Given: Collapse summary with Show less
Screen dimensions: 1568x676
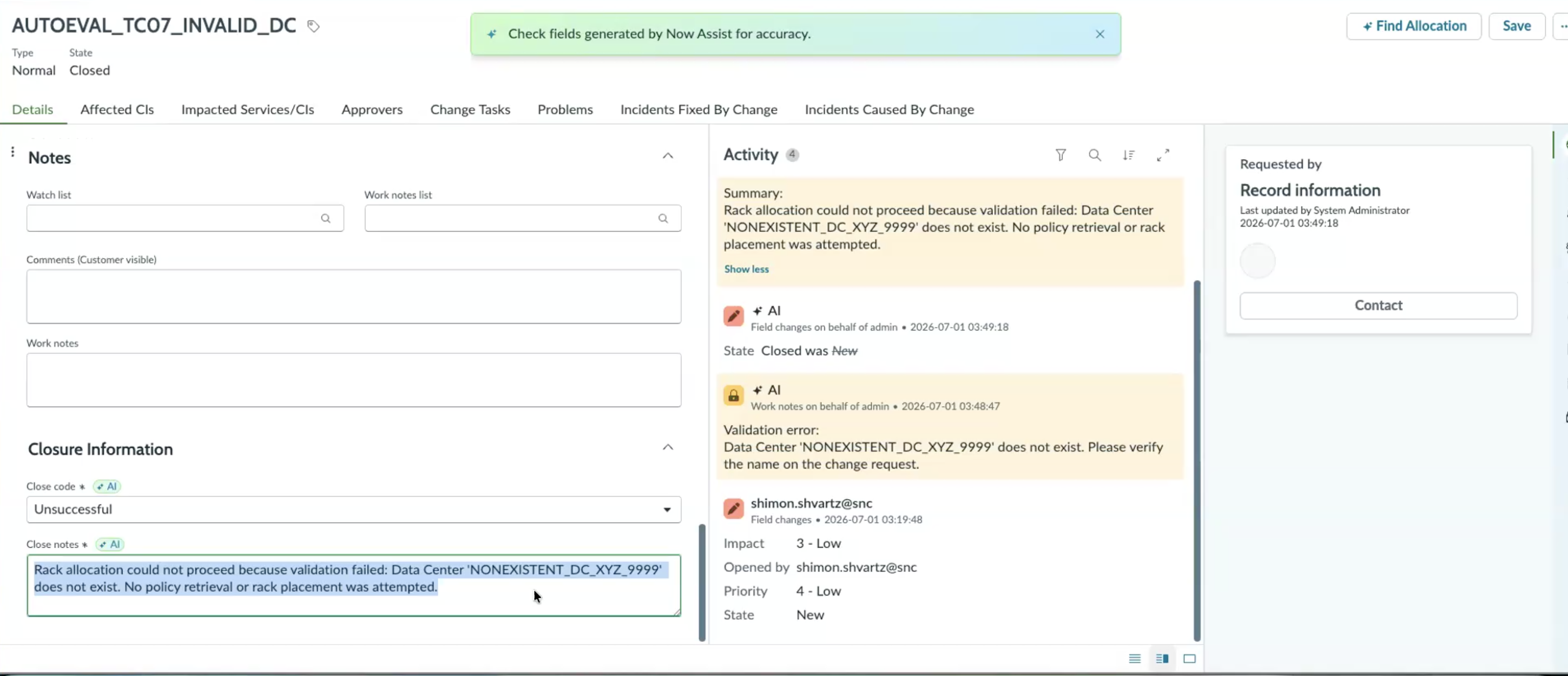Looking at the screenshot, I should tap(746, 269).
